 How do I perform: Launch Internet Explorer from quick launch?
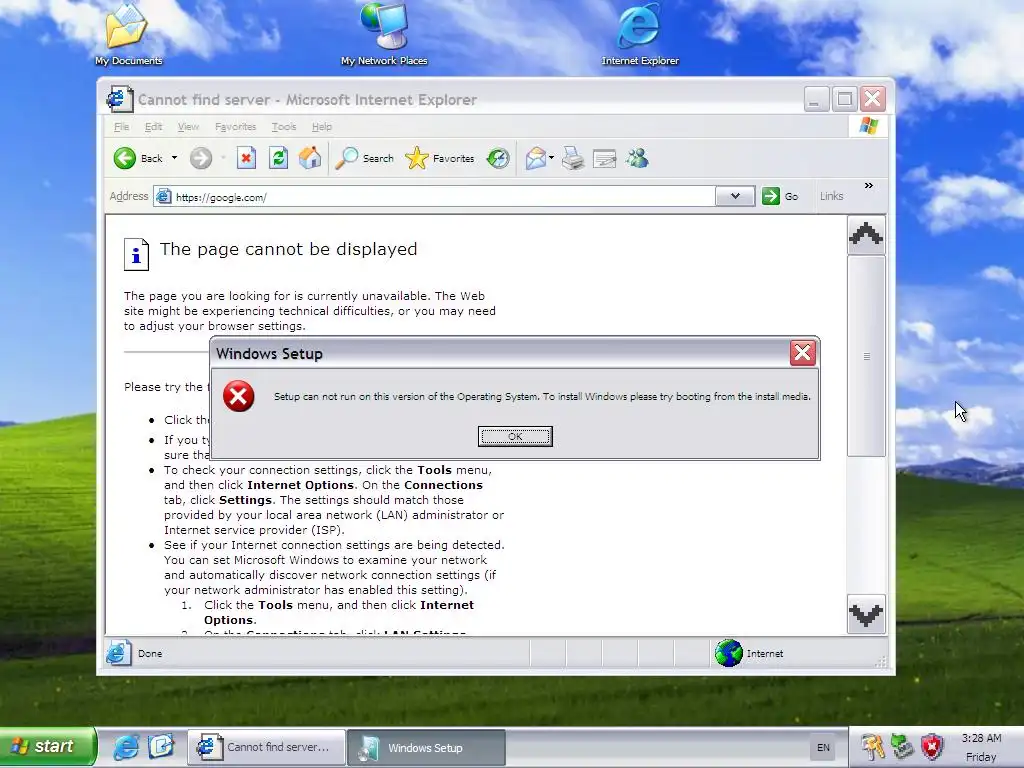(126, 747)
